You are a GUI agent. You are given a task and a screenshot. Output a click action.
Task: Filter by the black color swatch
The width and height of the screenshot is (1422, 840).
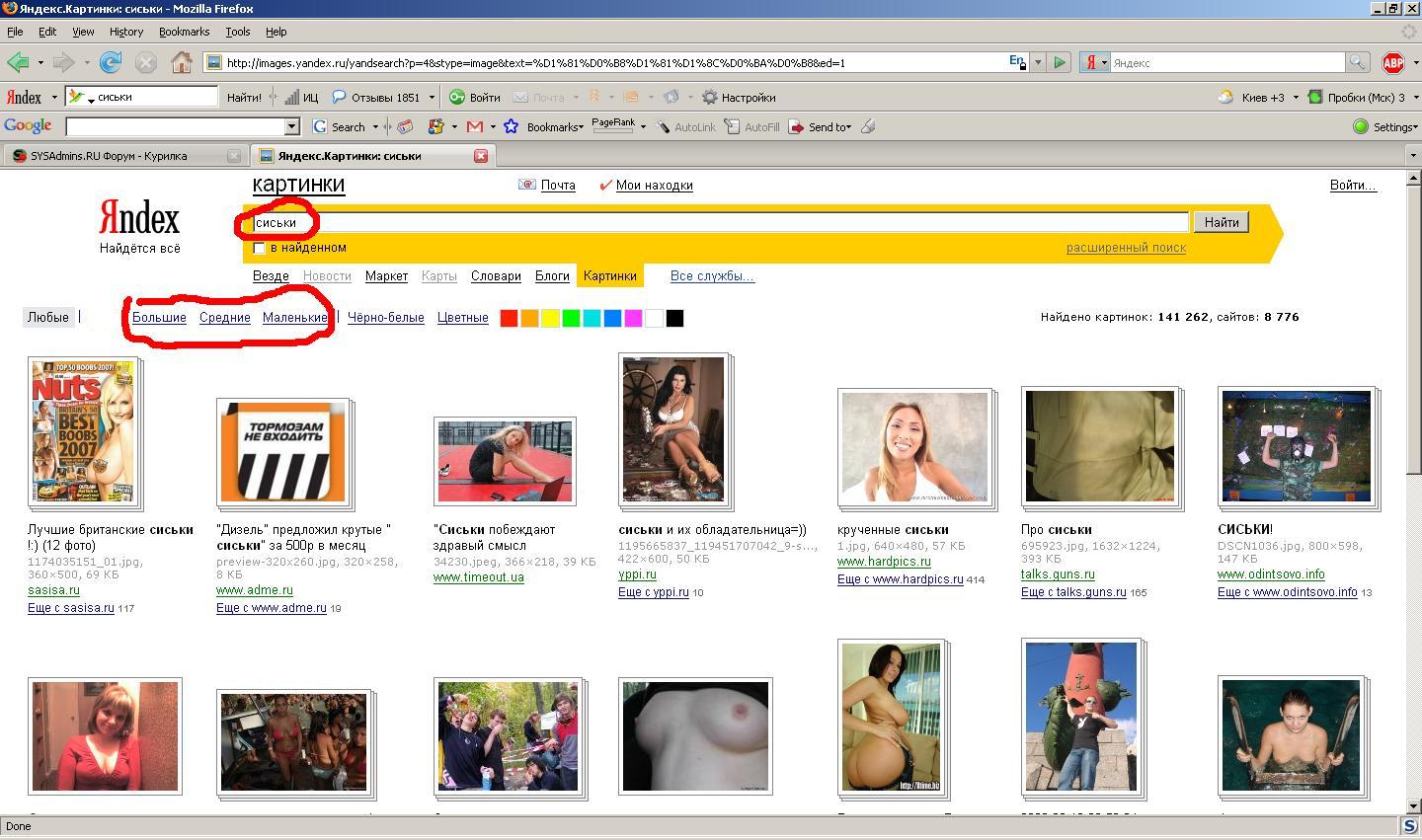(x=674, y=318)
